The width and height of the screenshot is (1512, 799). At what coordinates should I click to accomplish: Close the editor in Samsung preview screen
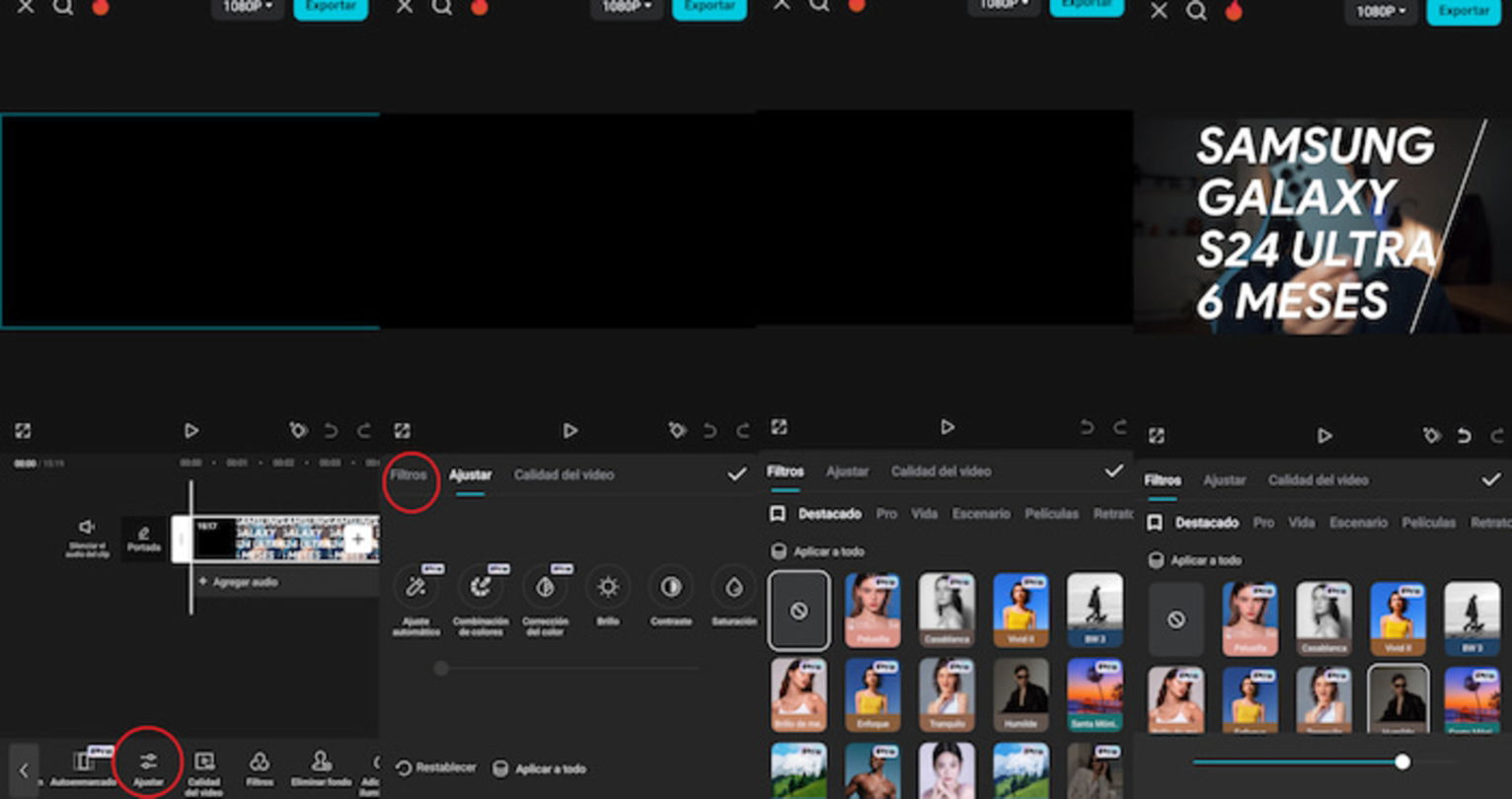click(1160, 11)
